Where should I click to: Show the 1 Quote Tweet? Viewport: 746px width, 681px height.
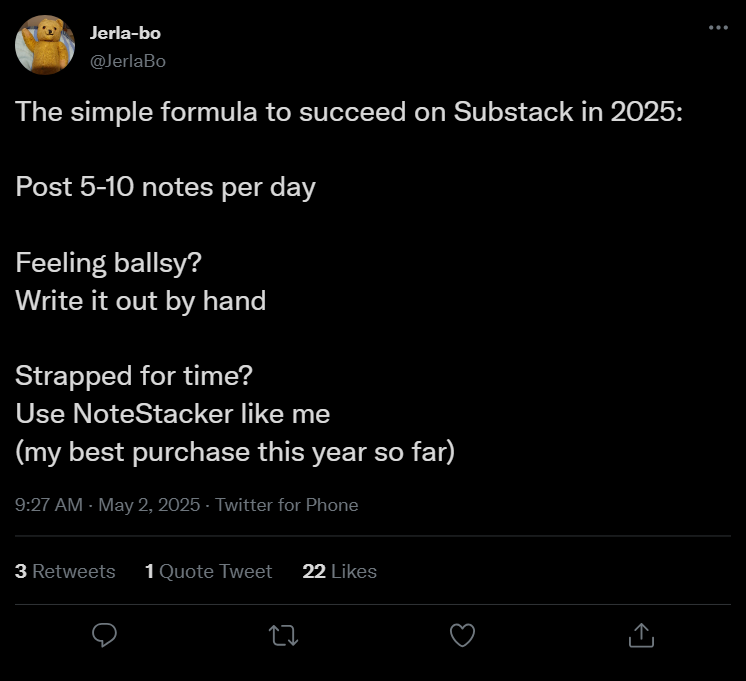pyautogui.click(x=208, y=571)
